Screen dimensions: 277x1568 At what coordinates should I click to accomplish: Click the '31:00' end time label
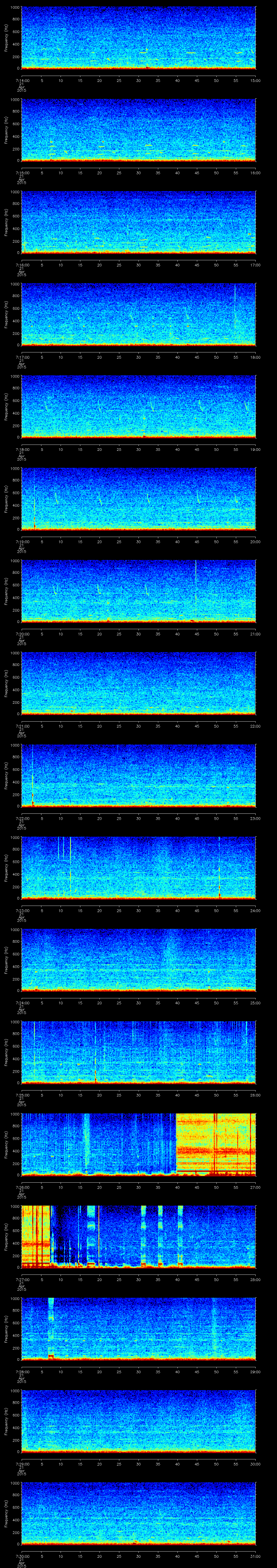tap(256, 1556)
